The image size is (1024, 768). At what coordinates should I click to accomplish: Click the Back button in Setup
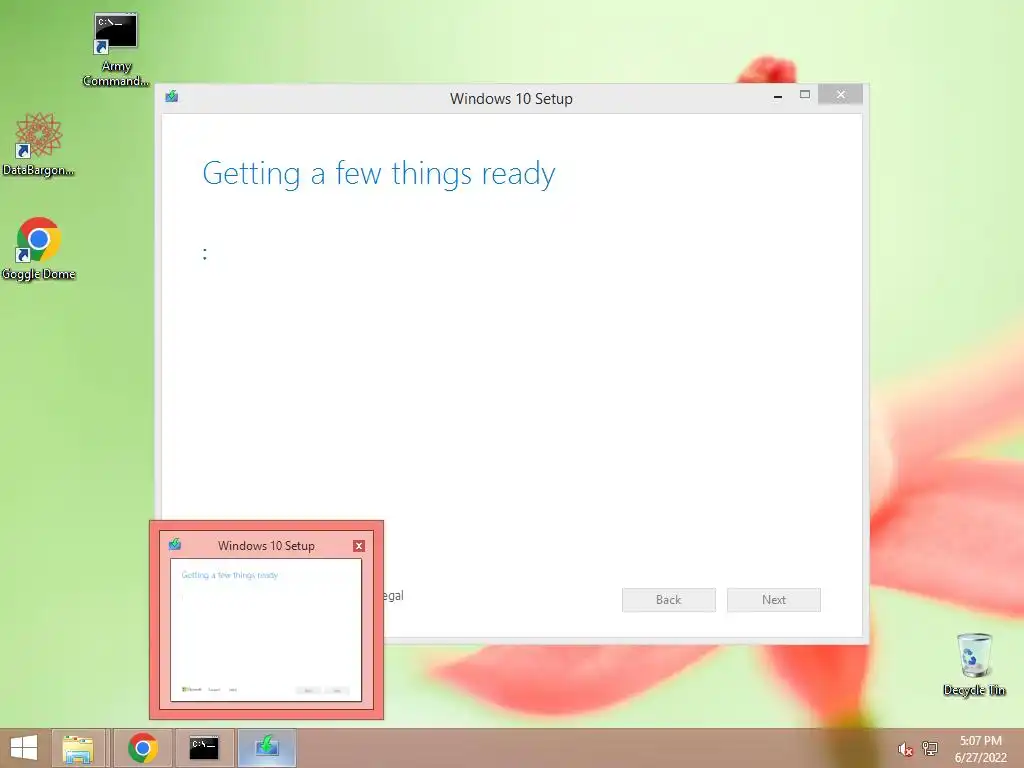669,600
